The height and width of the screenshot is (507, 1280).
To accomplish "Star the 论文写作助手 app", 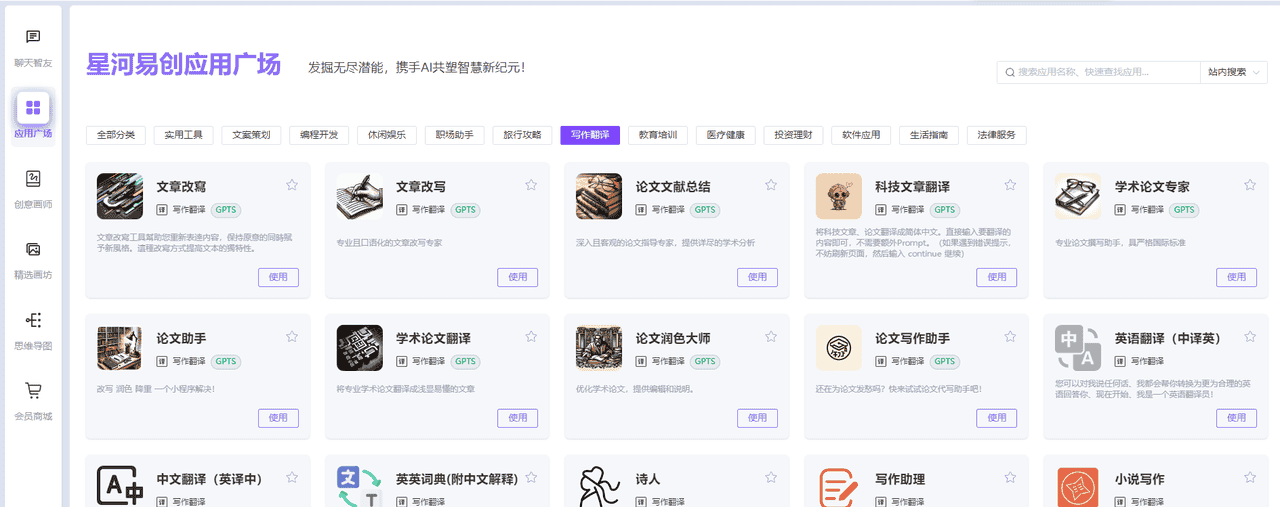I will (1010, 337).
